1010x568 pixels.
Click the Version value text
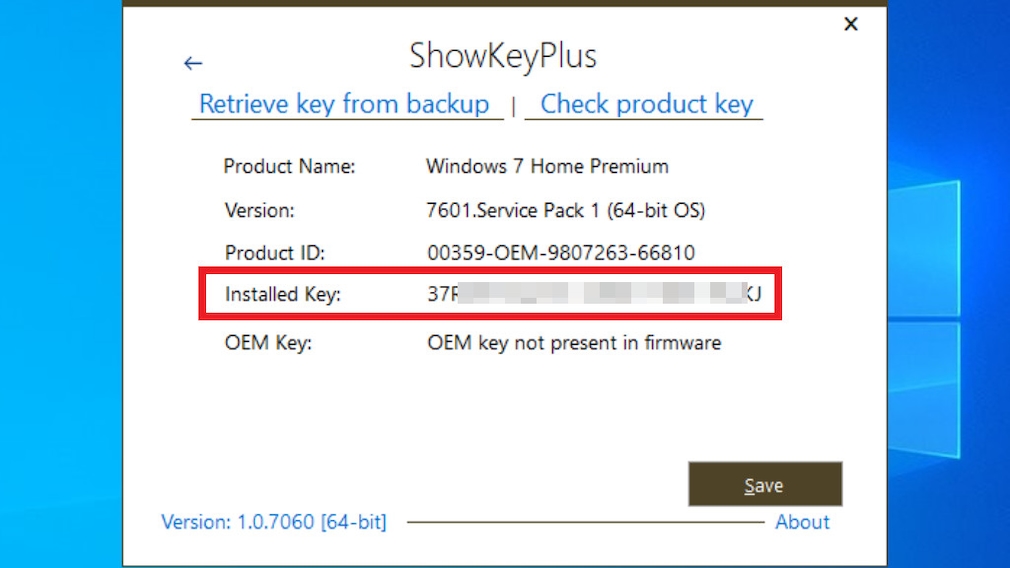pyautogui.click(x=565, y=210)
